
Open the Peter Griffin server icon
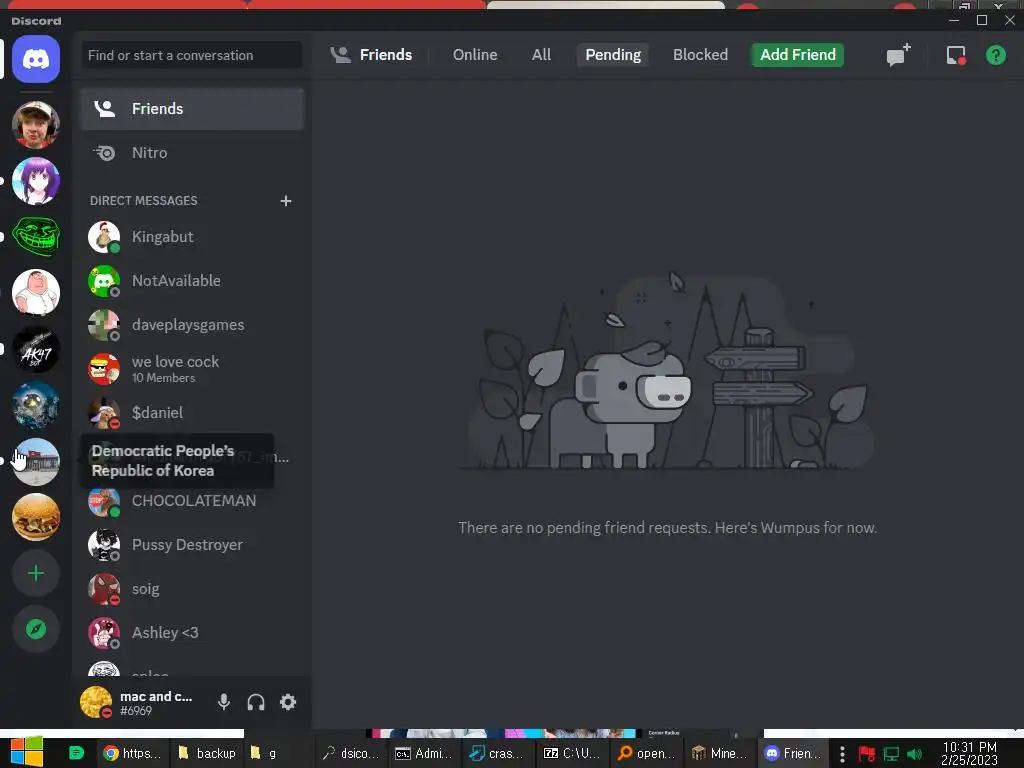point(36,293)
